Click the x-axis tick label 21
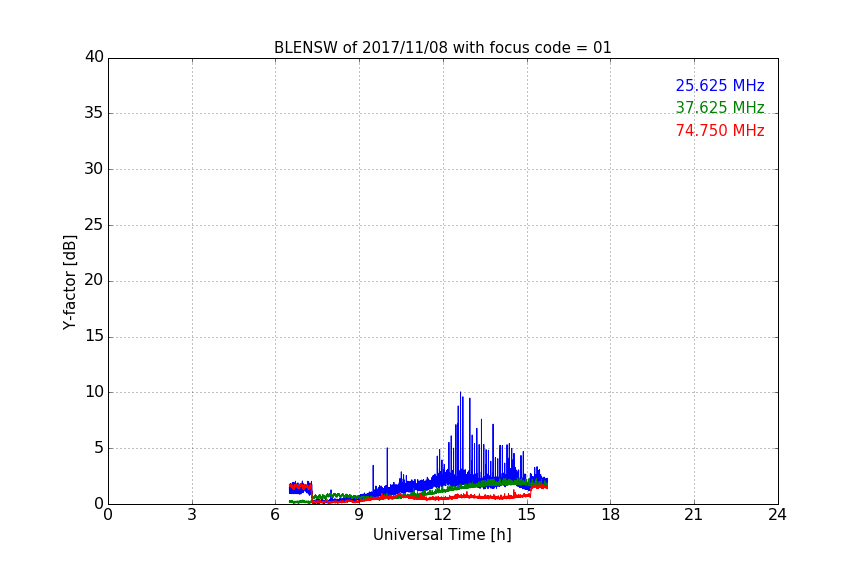The image size is (864, 576). click(694, 515)
